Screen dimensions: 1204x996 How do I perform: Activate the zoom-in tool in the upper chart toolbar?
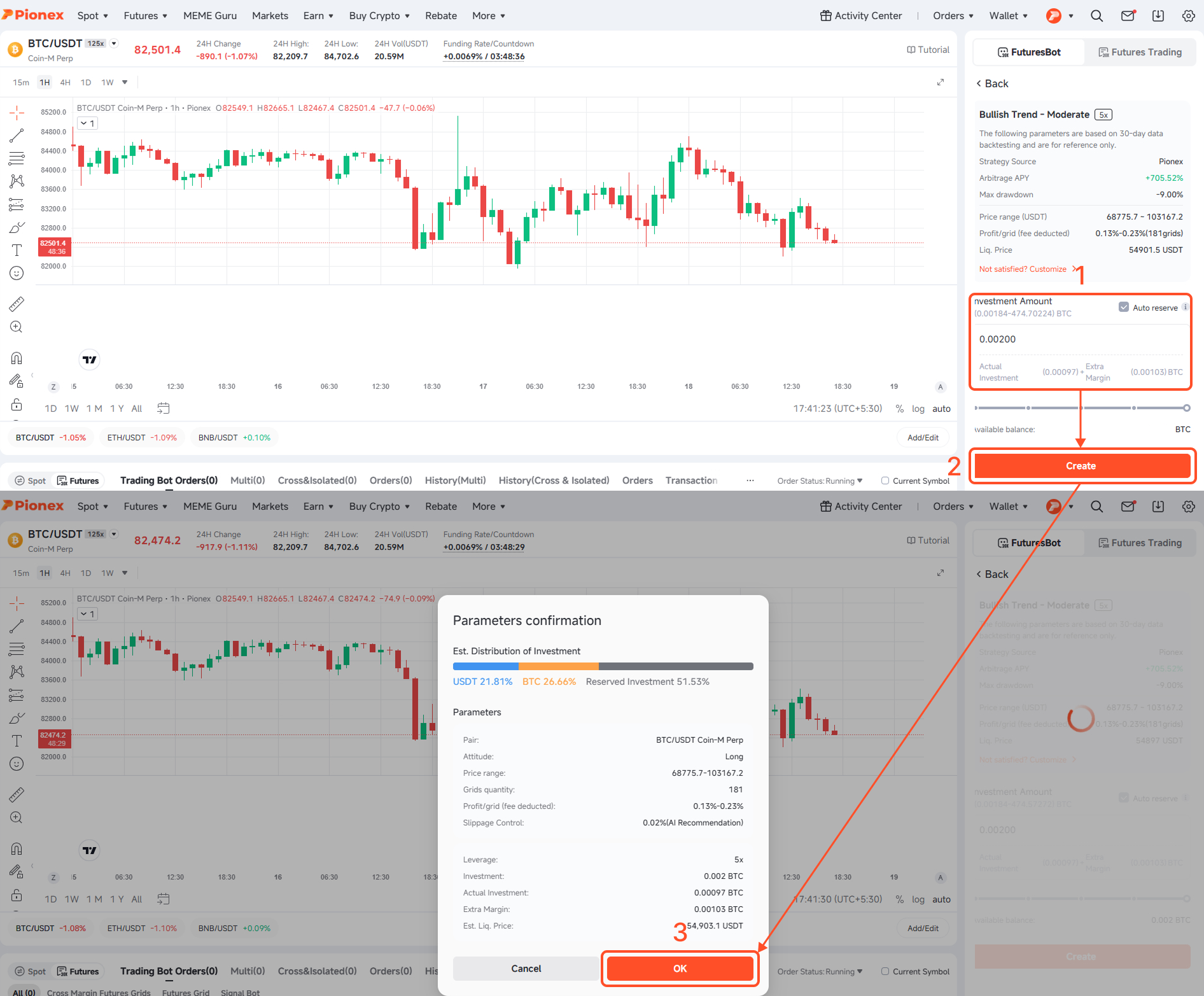pyautogui.click(x=17, y=327)
